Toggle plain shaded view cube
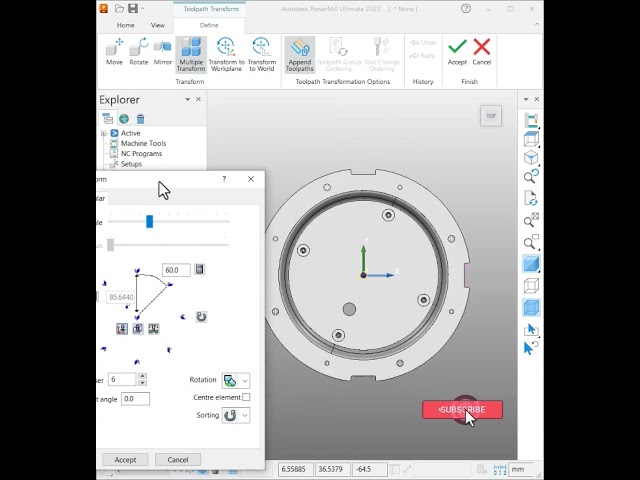This screenshot has height=480, width=640. point(531,264)
